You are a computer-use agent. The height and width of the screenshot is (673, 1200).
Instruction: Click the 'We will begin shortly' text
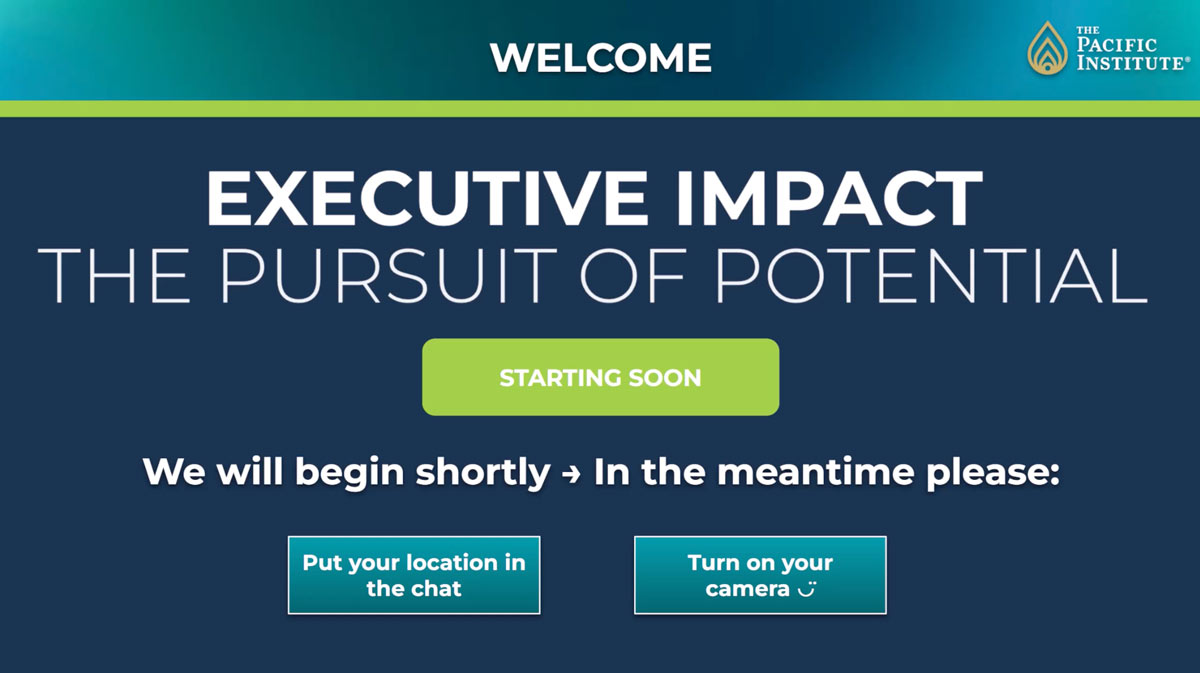[346, 473]
